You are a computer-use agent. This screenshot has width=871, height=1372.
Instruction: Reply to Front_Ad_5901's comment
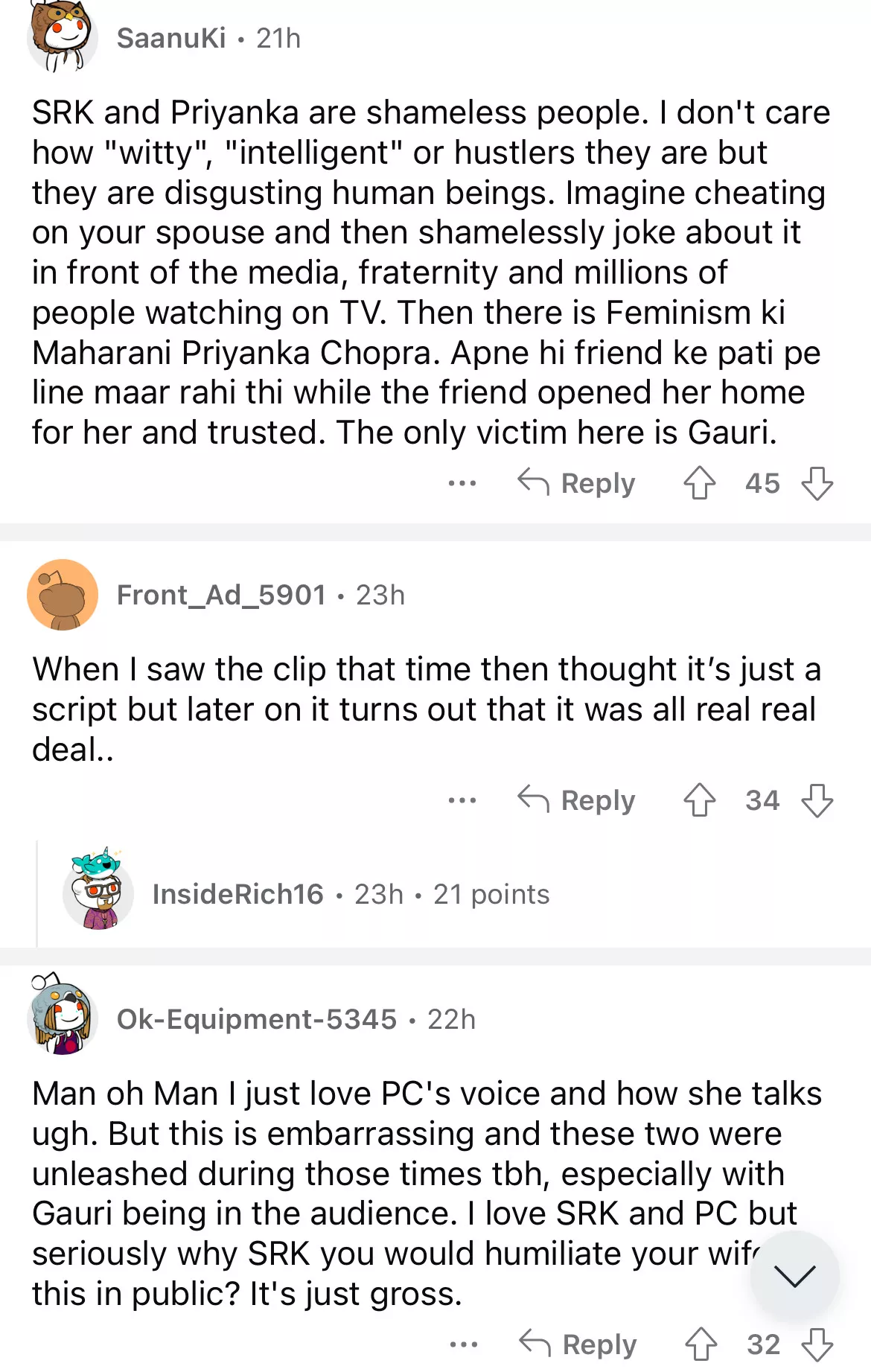click(577, 800)
